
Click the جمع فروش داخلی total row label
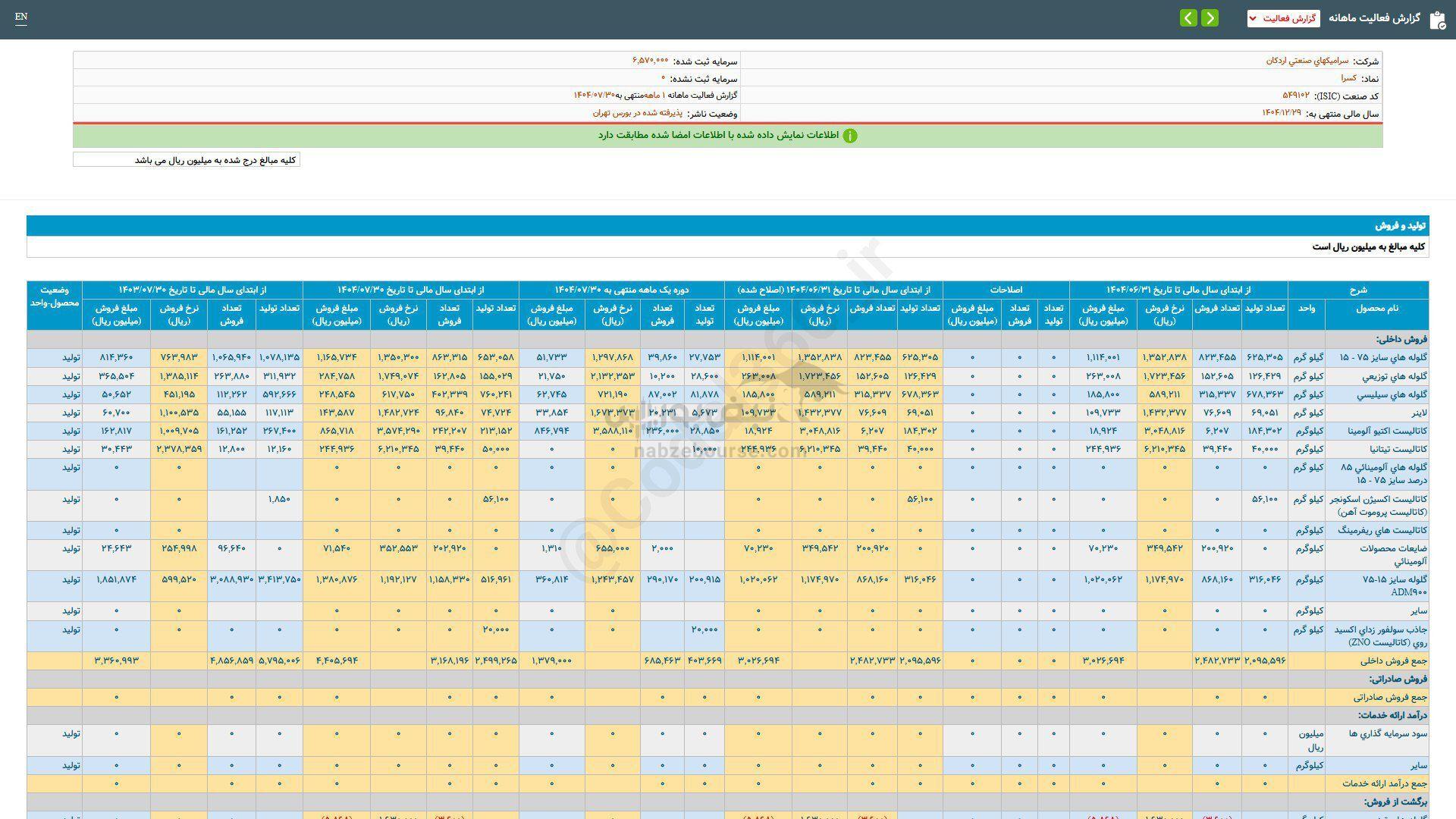(1393, 661)
